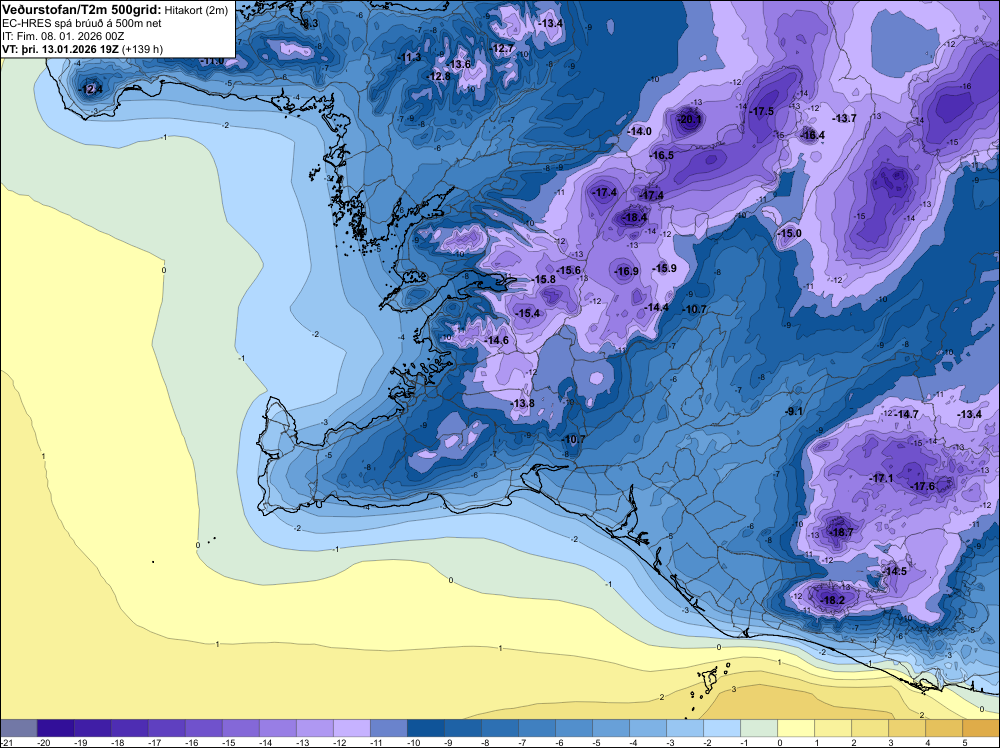
Task: Click the 'VT: þri. 13.01.2026 19Z' valid time
Action: 60,49
